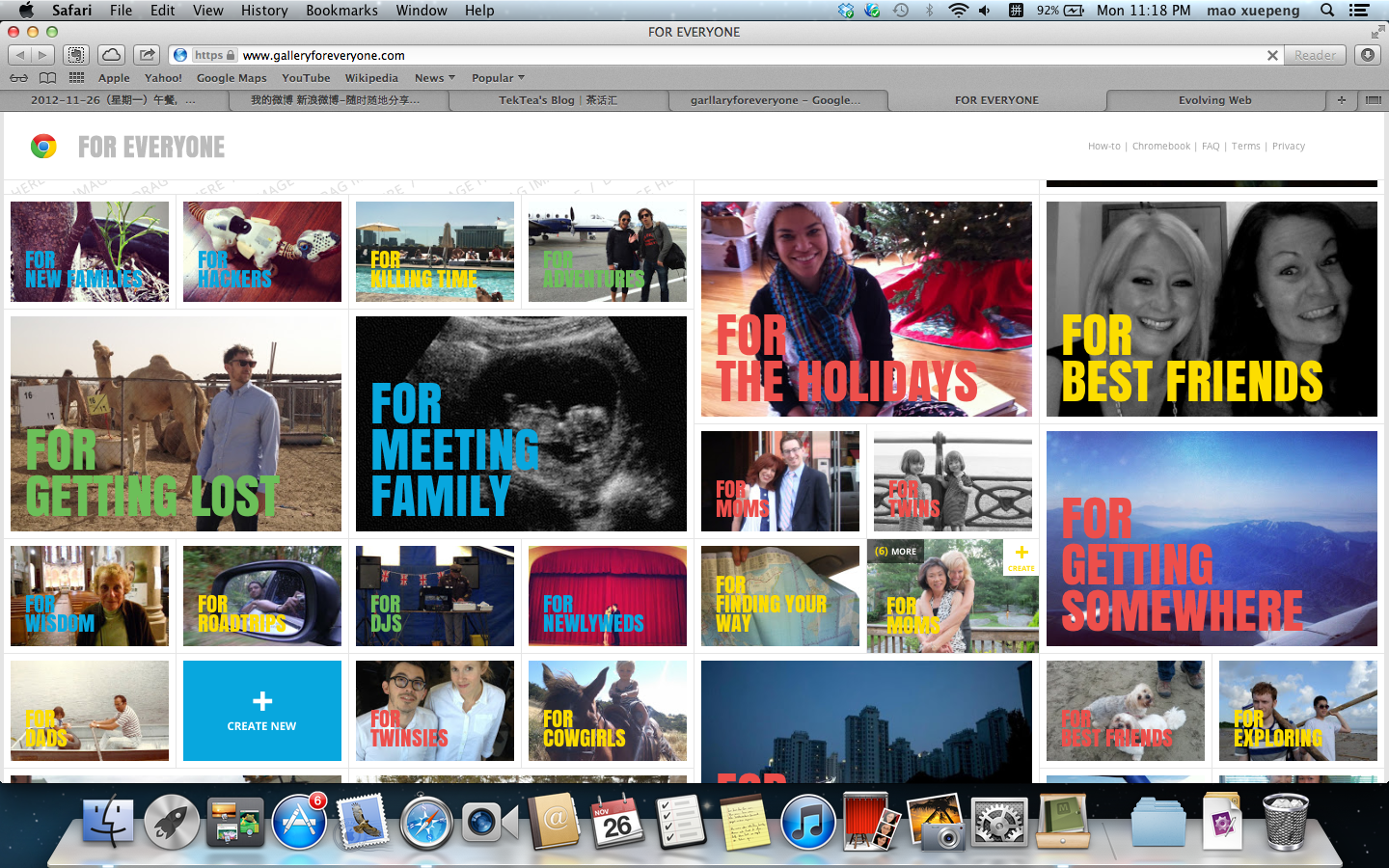
Task: Click the Chrome logo on page
Action: (43, 147)
